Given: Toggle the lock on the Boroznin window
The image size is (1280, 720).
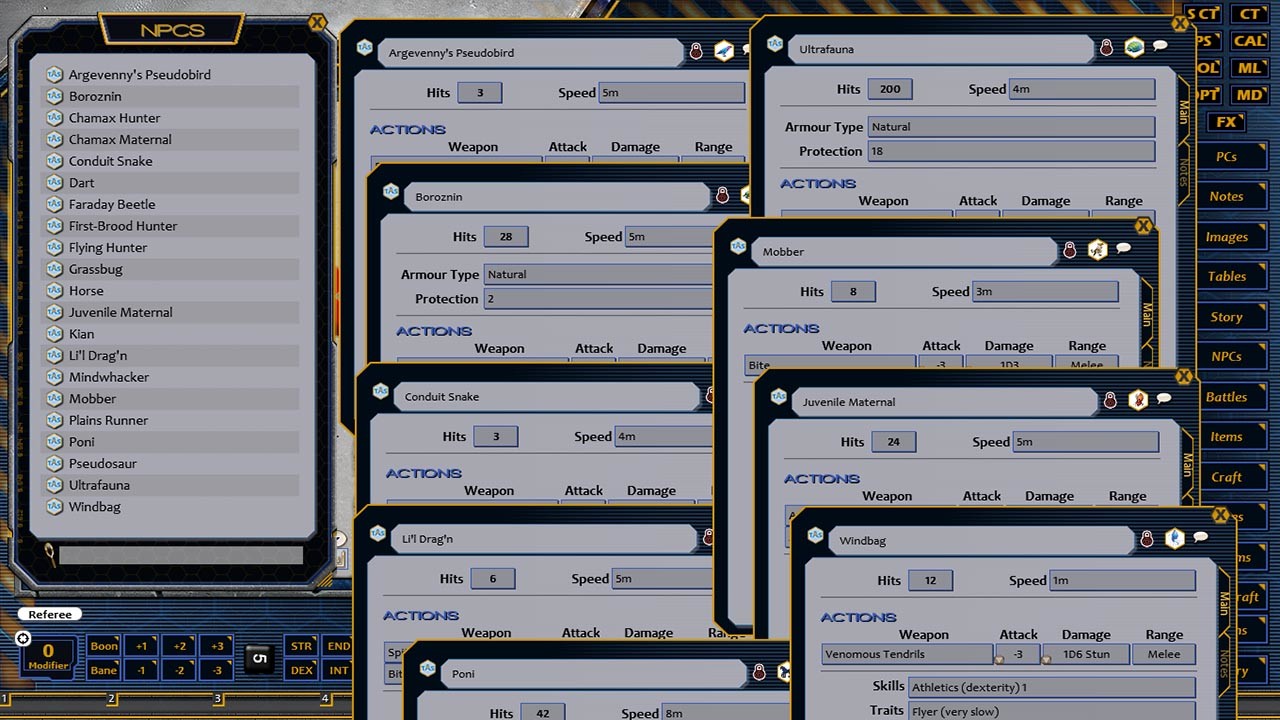Looking at the screenshot, I should pos(725,196).
